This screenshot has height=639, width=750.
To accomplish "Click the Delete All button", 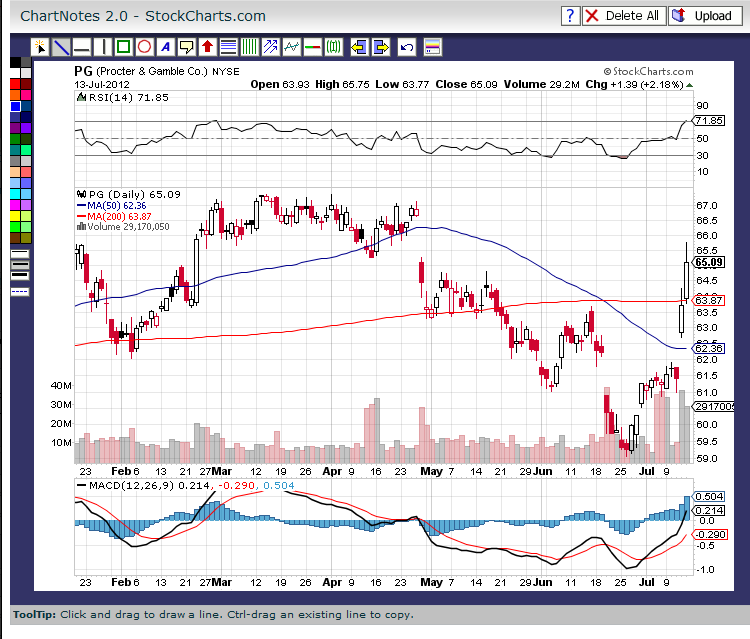I will 624,16.
